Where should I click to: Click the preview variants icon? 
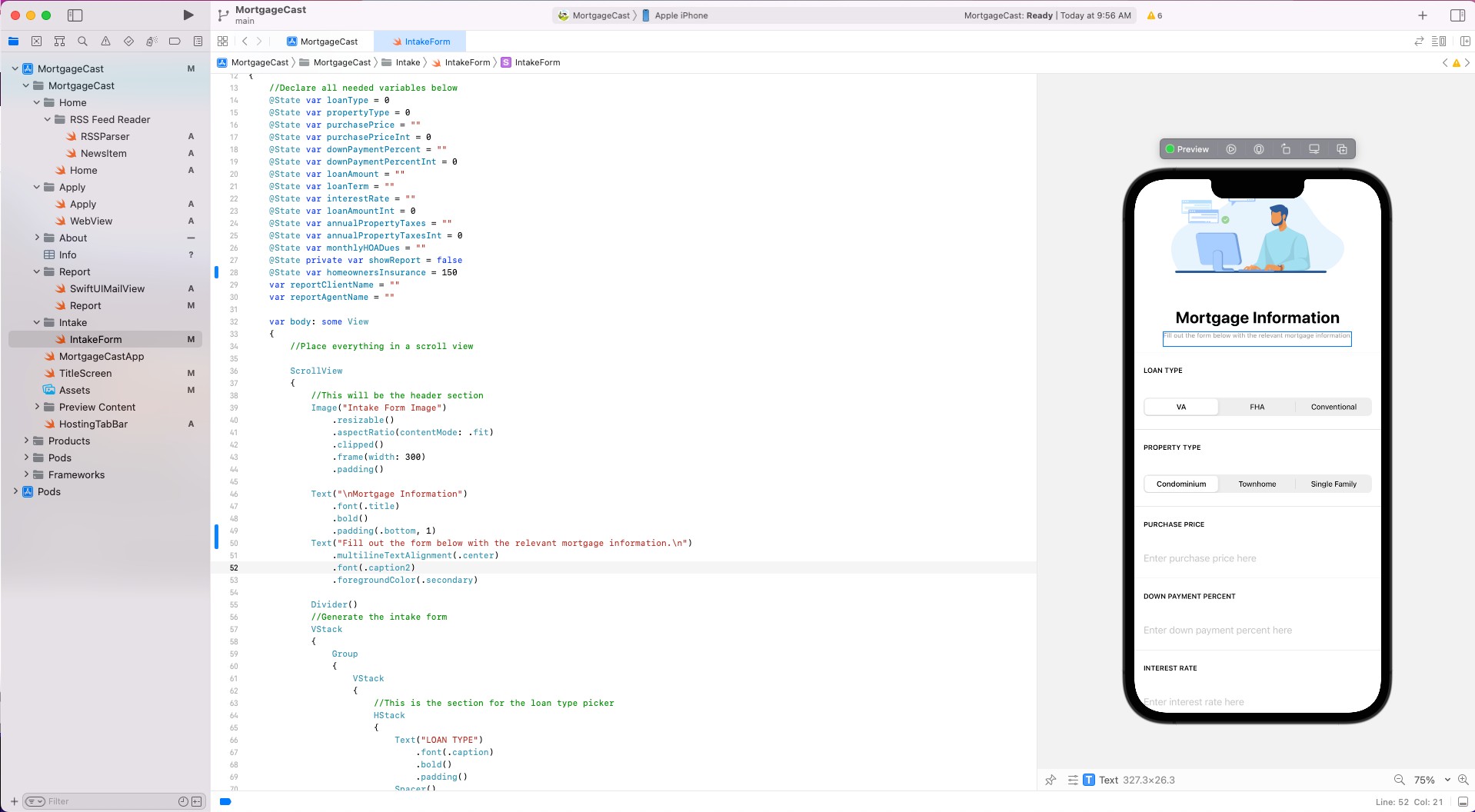click(x=1342, y=149)
